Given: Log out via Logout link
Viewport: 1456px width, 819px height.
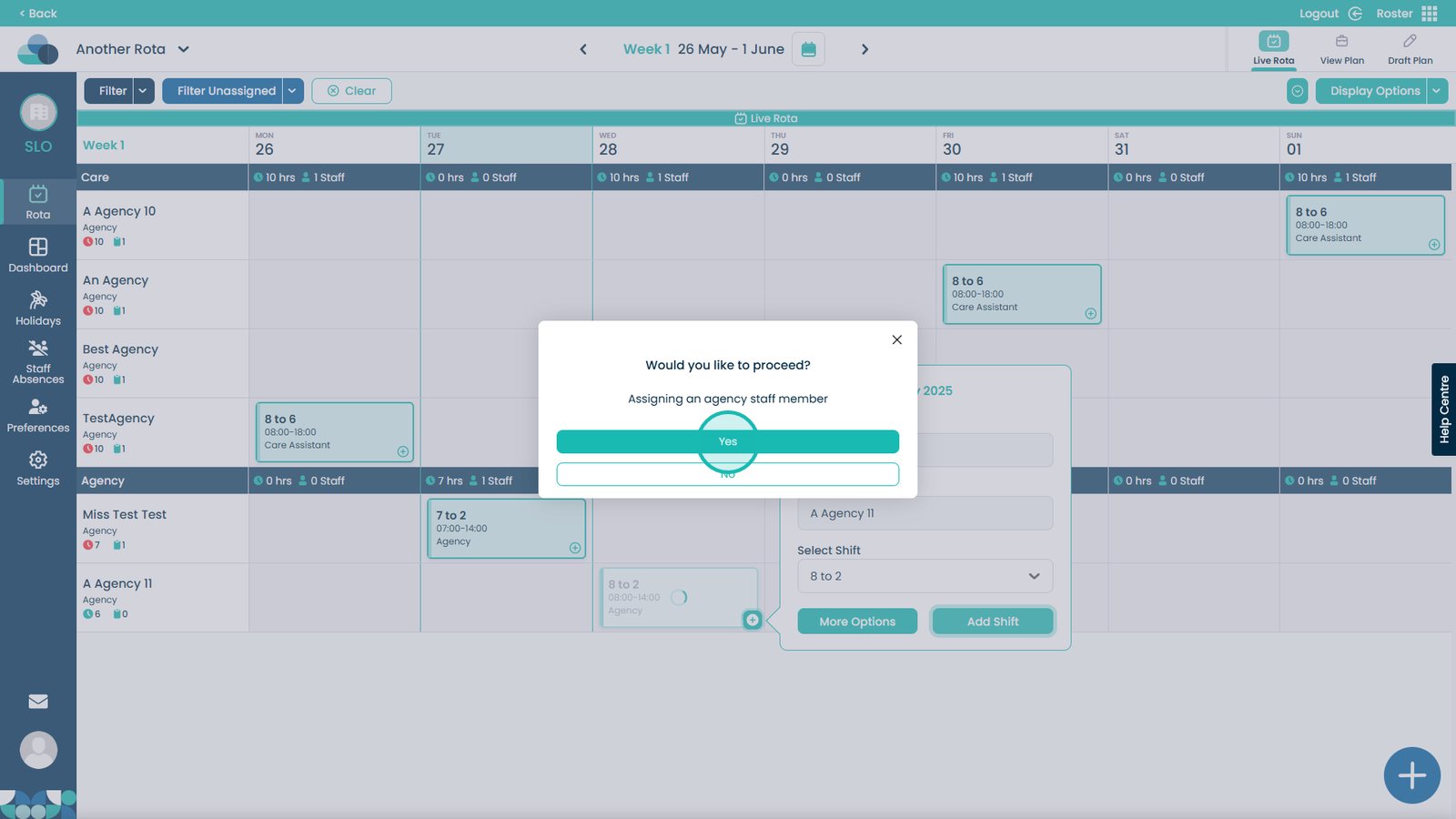Looking at the screenshot, I should coord(1330,14).
